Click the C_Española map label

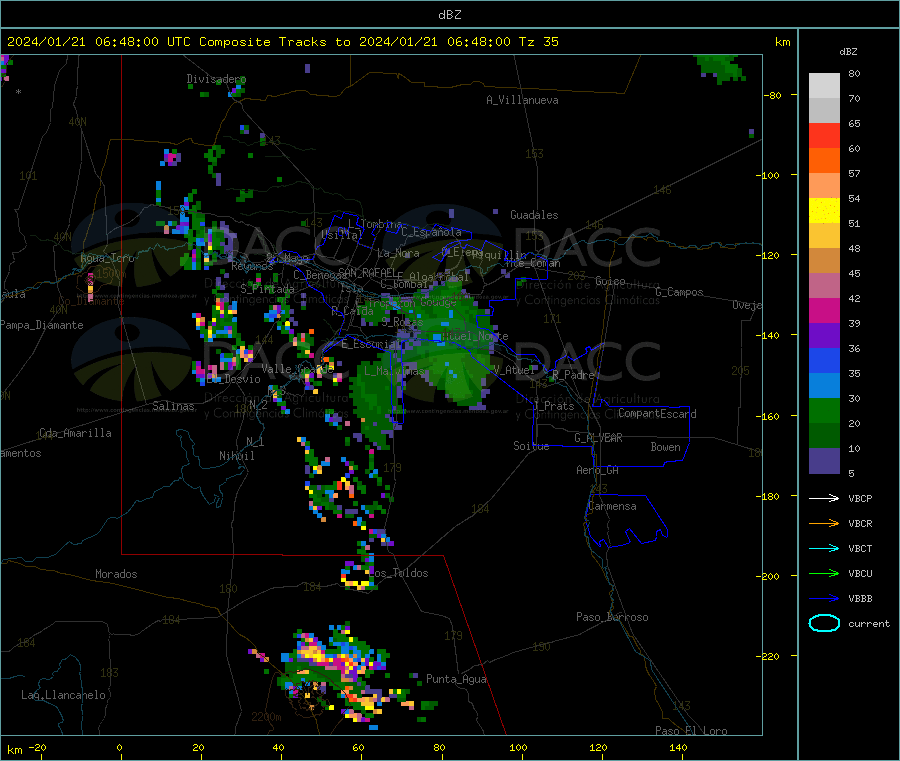[432, 232]
